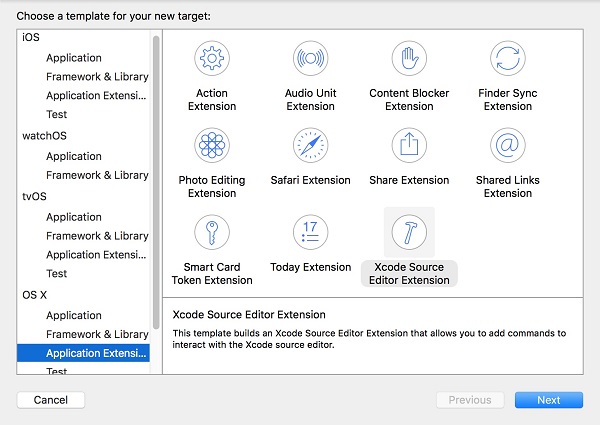The width and height of the screenshot is (600, 425).
Task: Select Framework & Library under tvOS
Action: pyautogui.click(x=97, y=236)
